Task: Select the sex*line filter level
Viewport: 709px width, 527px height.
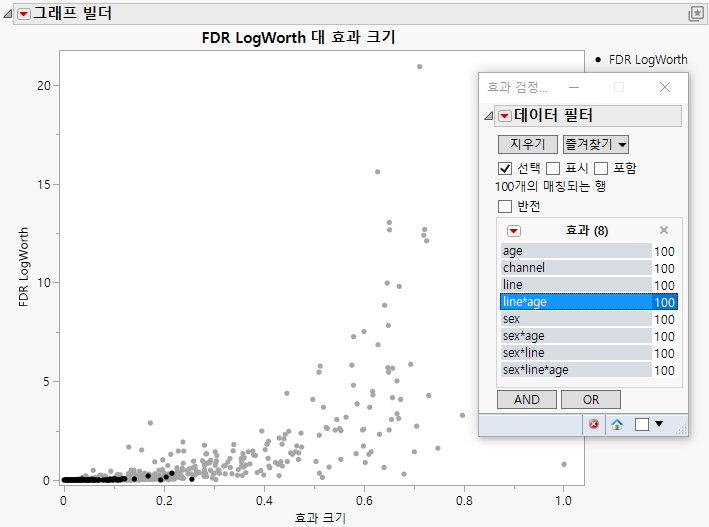Action: 589,353
